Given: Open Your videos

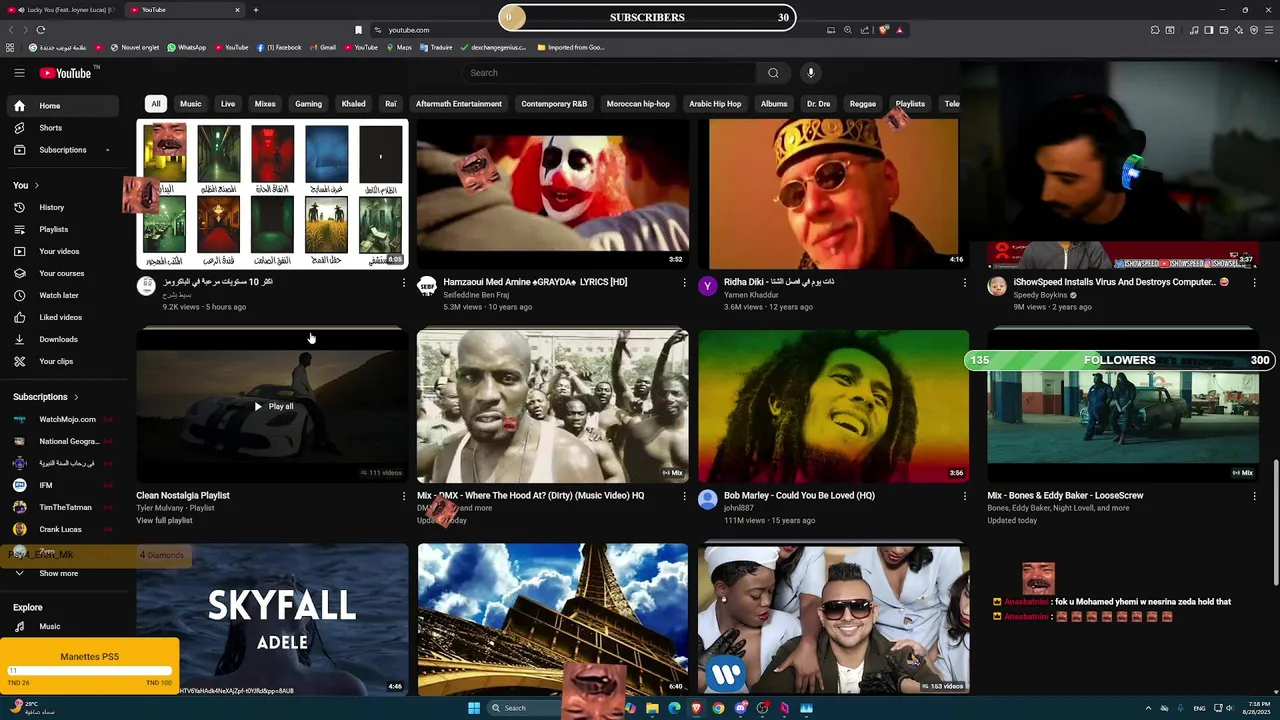Looking at the screenshot, I should pos(65,252).
